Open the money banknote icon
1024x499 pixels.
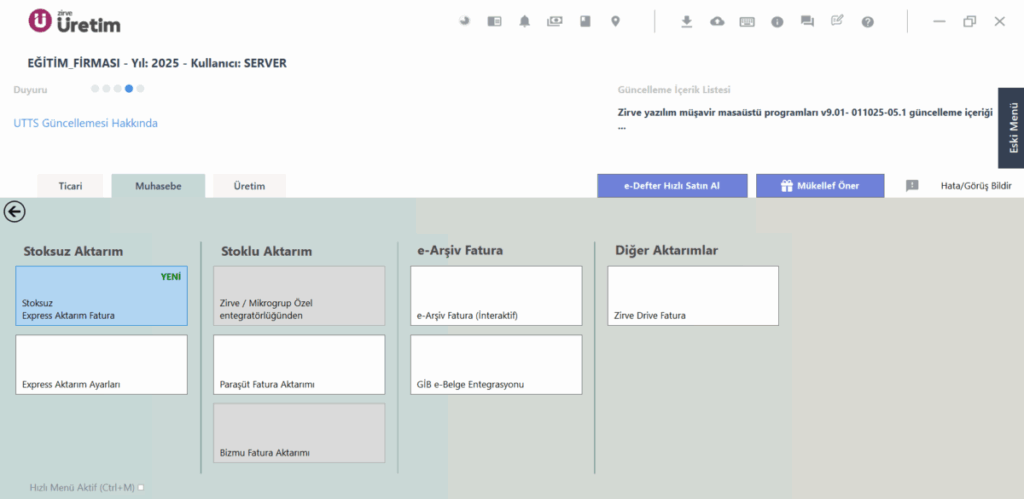[x=554, y=21]
